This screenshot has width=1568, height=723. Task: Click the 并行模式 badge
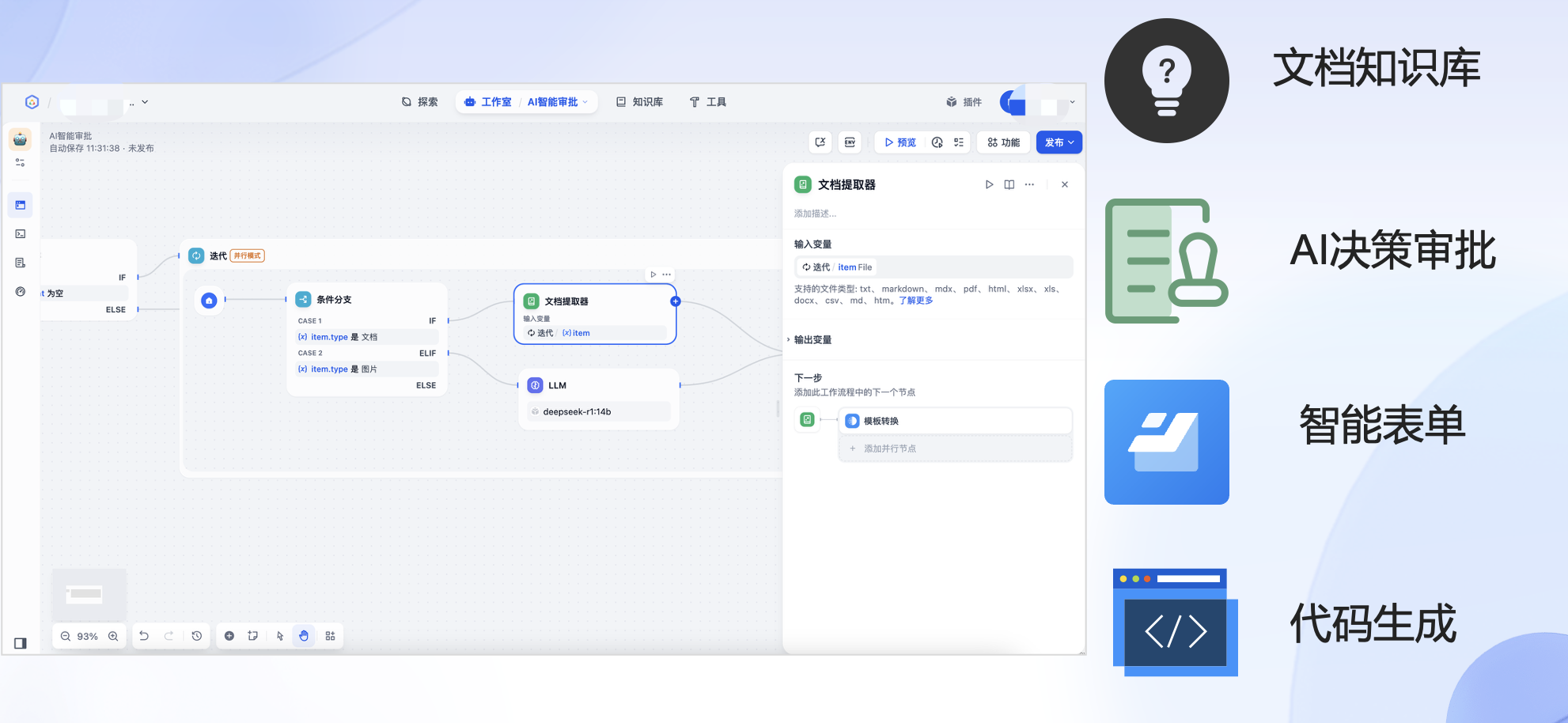click(248, 256)
